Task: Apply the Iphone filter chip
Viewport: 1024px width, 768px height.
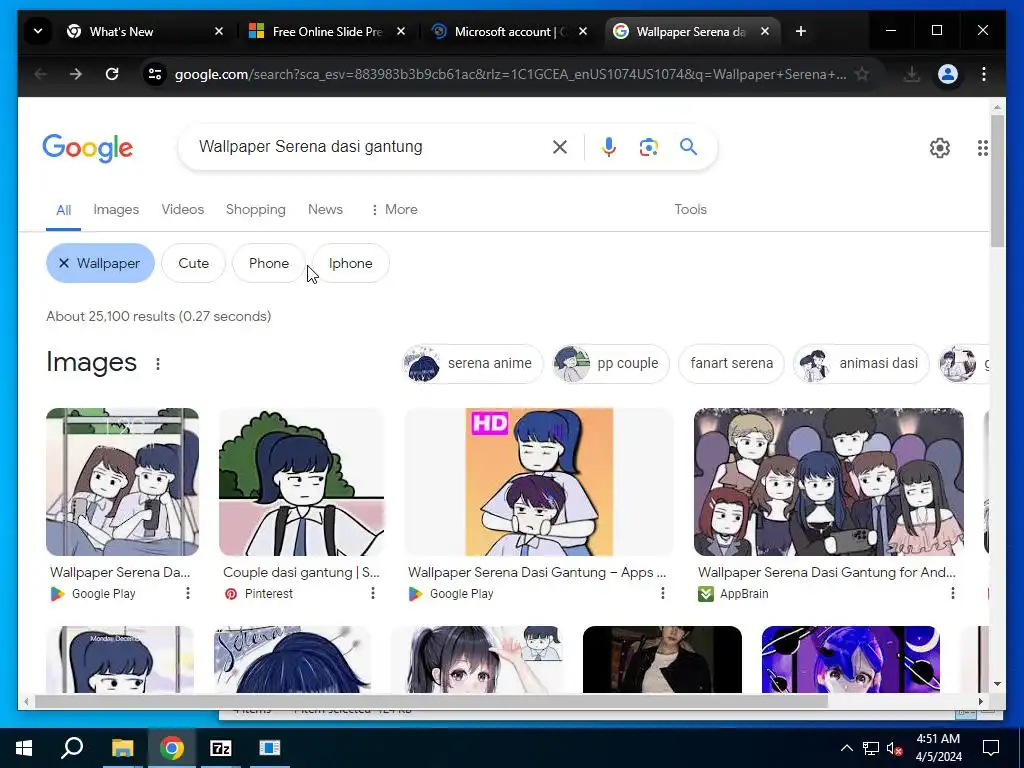Action: pyautogui.click(x=350, y=263)
